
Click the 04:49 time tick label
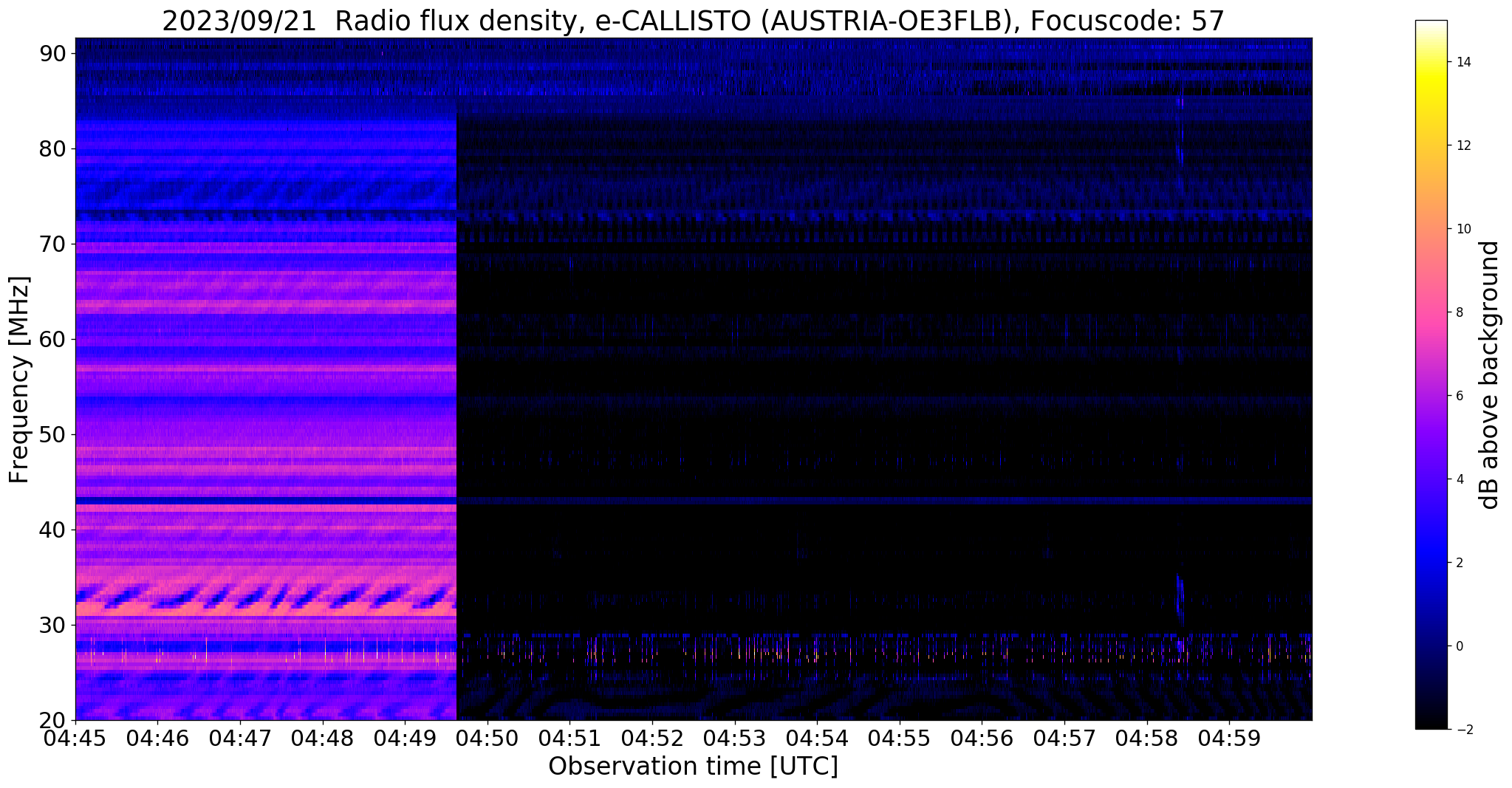[405, 738]
